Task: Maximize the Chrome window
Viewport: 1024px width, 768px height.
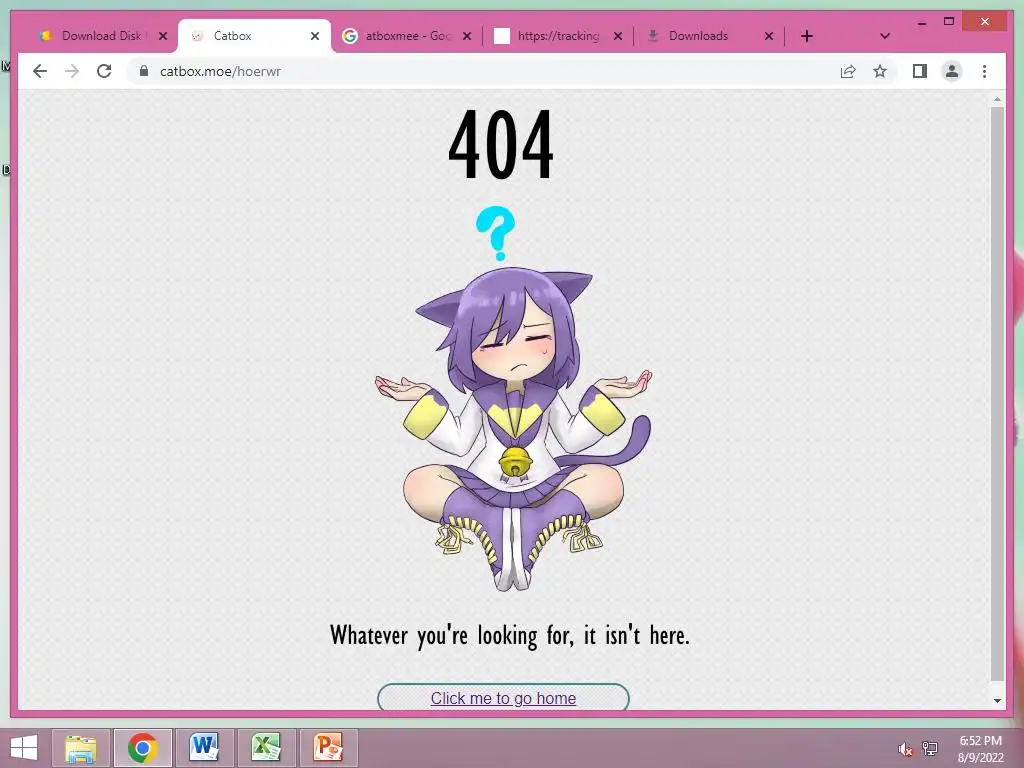Action: tap(949, 22)
